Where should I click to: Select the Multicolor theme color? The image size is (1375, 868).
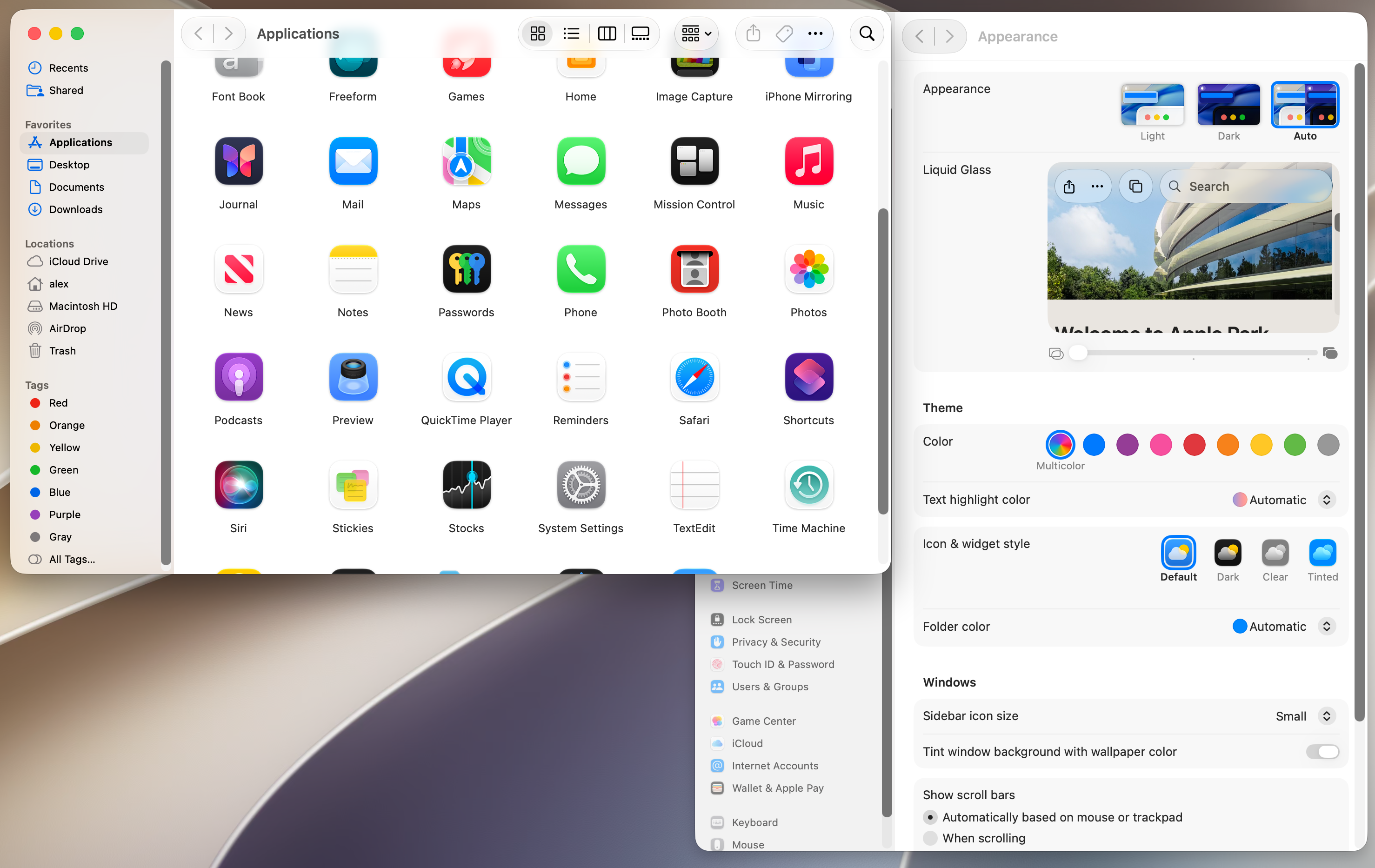(1060, 444)
